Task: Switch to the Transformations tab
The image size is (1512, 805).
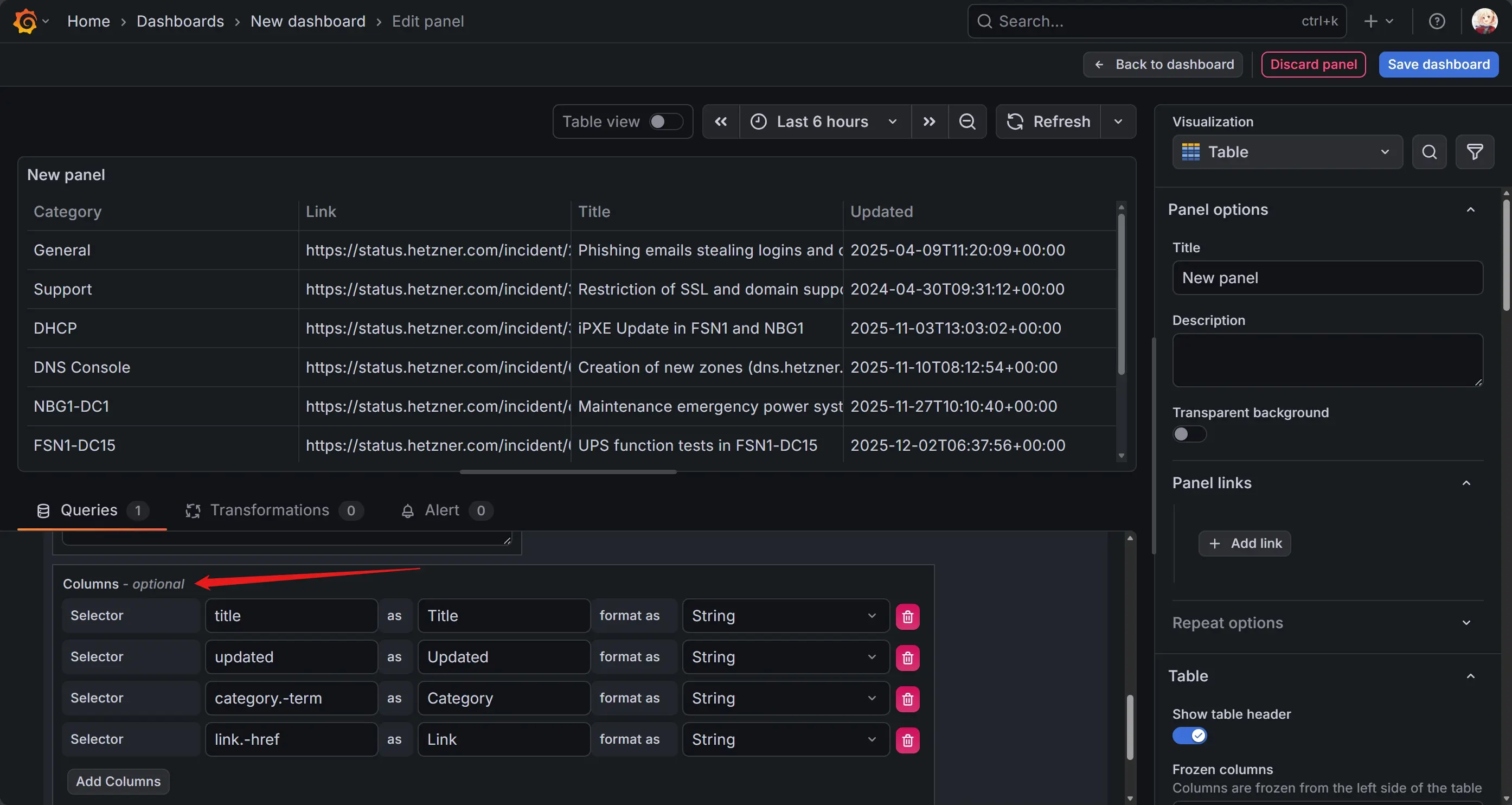Action: point(270,510)
